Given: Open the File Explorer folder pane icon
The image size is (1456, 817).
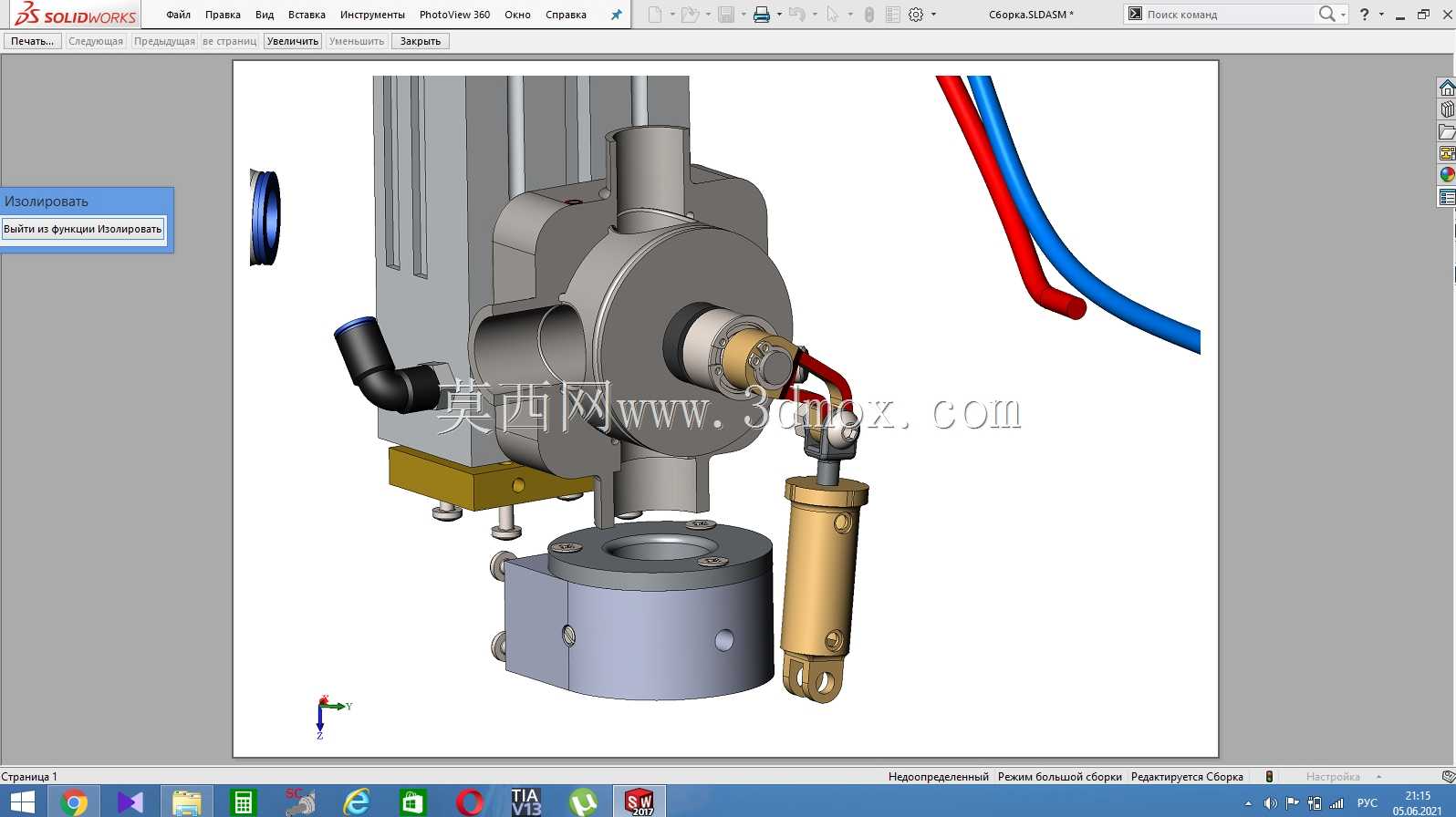Looking at the screenshot, I should [x=1447, y=131].
